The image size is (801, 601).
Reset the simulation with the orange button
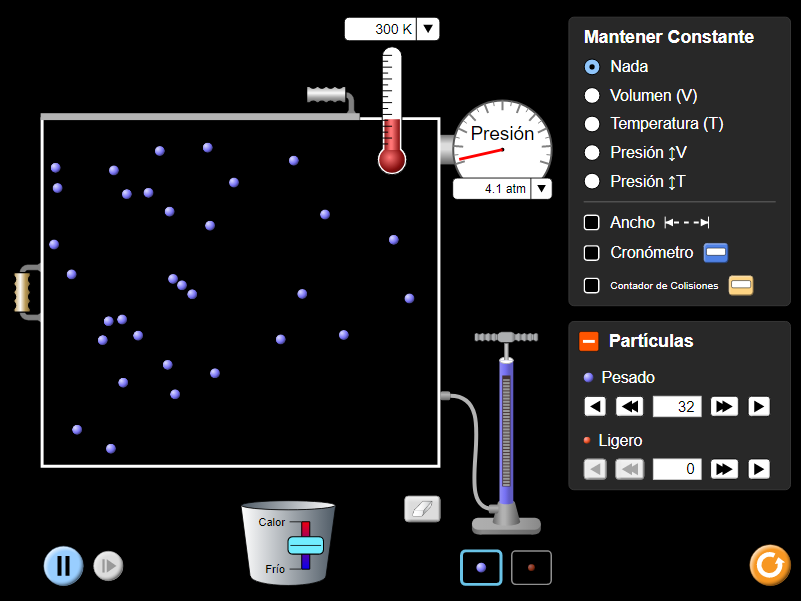click(x=770, y=565)
